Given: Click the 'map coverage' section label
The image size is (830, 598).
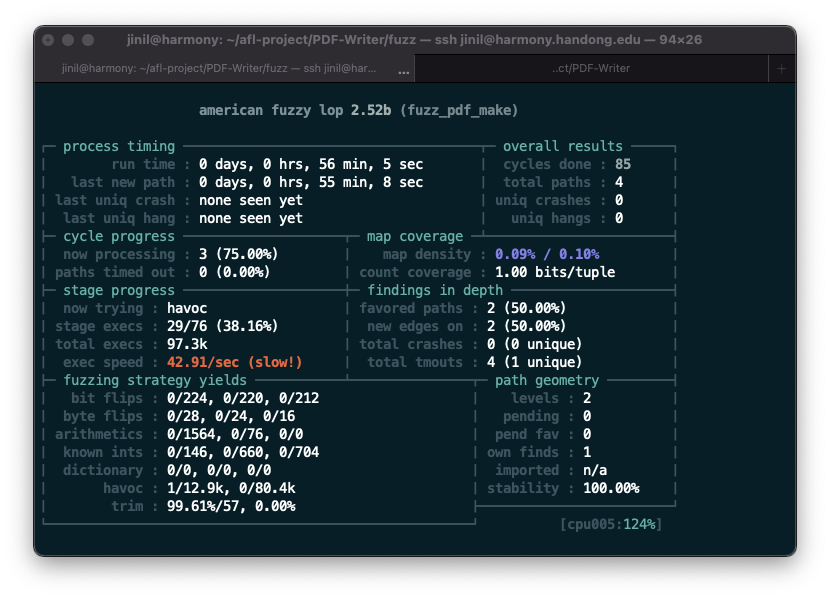Looking at the screenshot, I should point(415,236).
